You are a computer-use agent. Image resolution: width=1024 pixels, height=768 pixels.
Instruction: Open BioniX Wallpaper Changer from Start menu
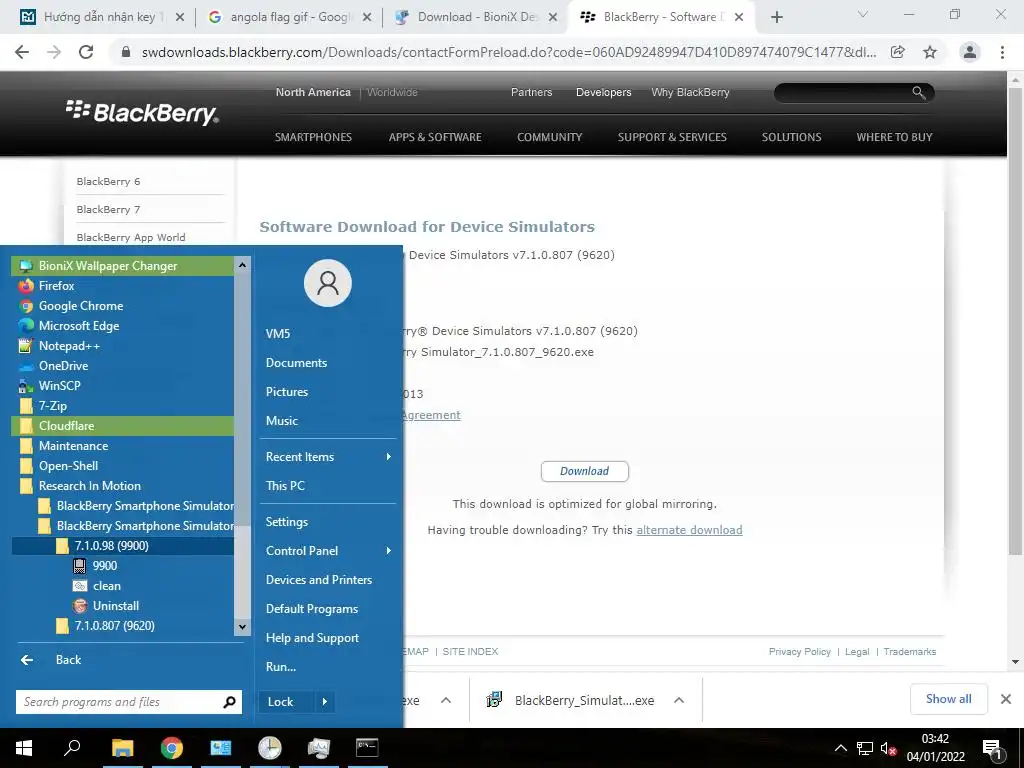tap(123, 266)
